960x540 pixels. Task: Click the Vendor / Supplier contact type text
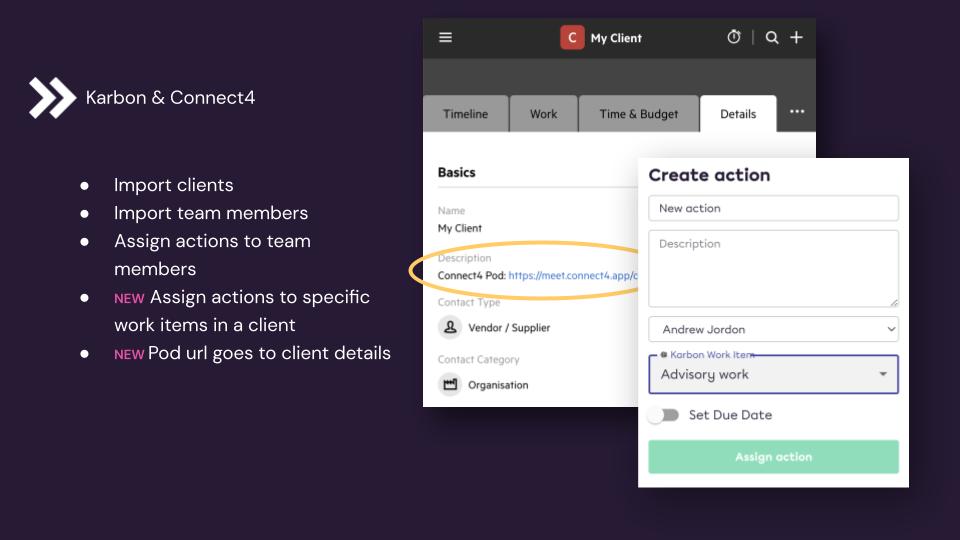(509, 328)
